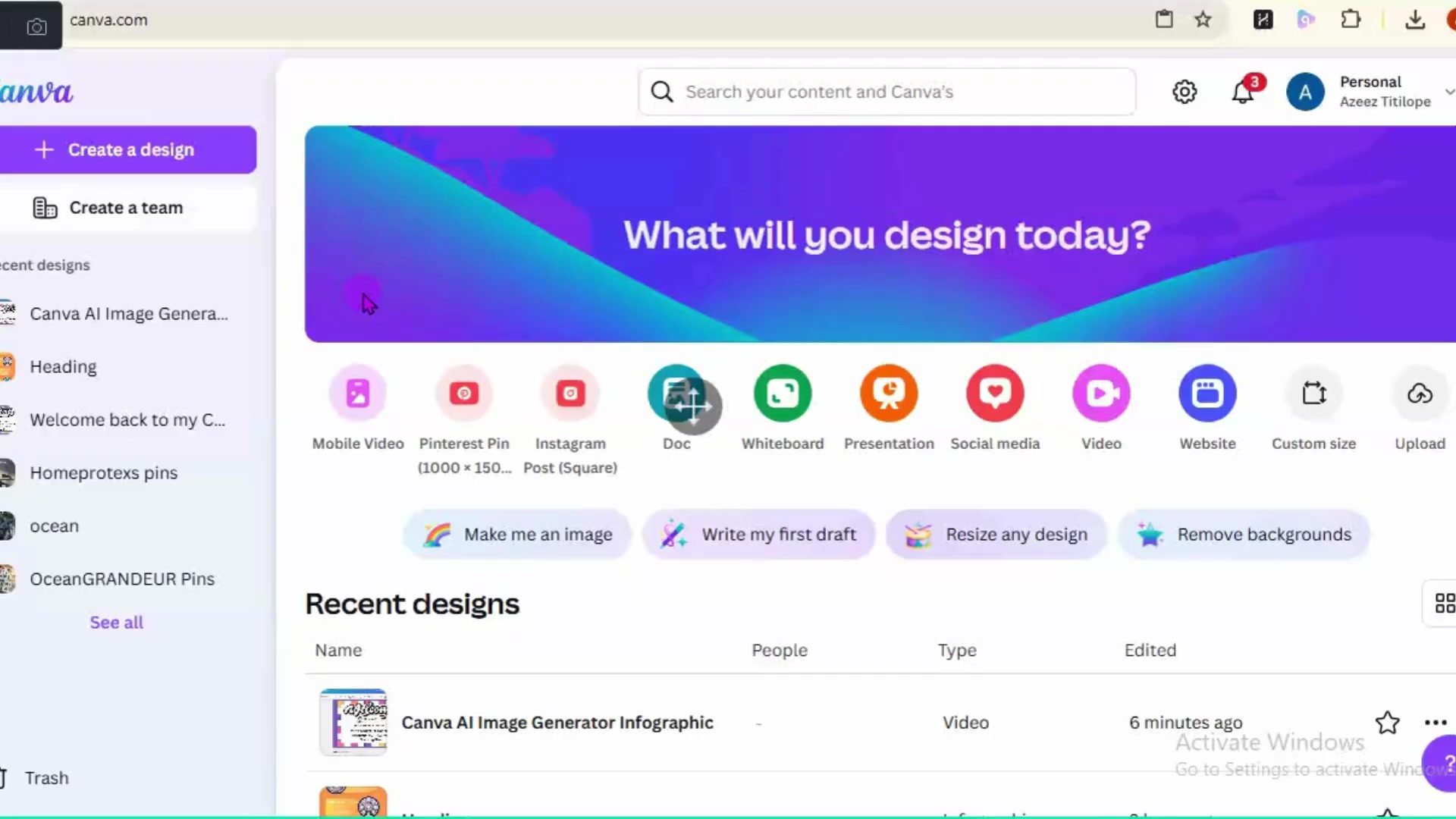Choose Custom size option

(1313, 393)
